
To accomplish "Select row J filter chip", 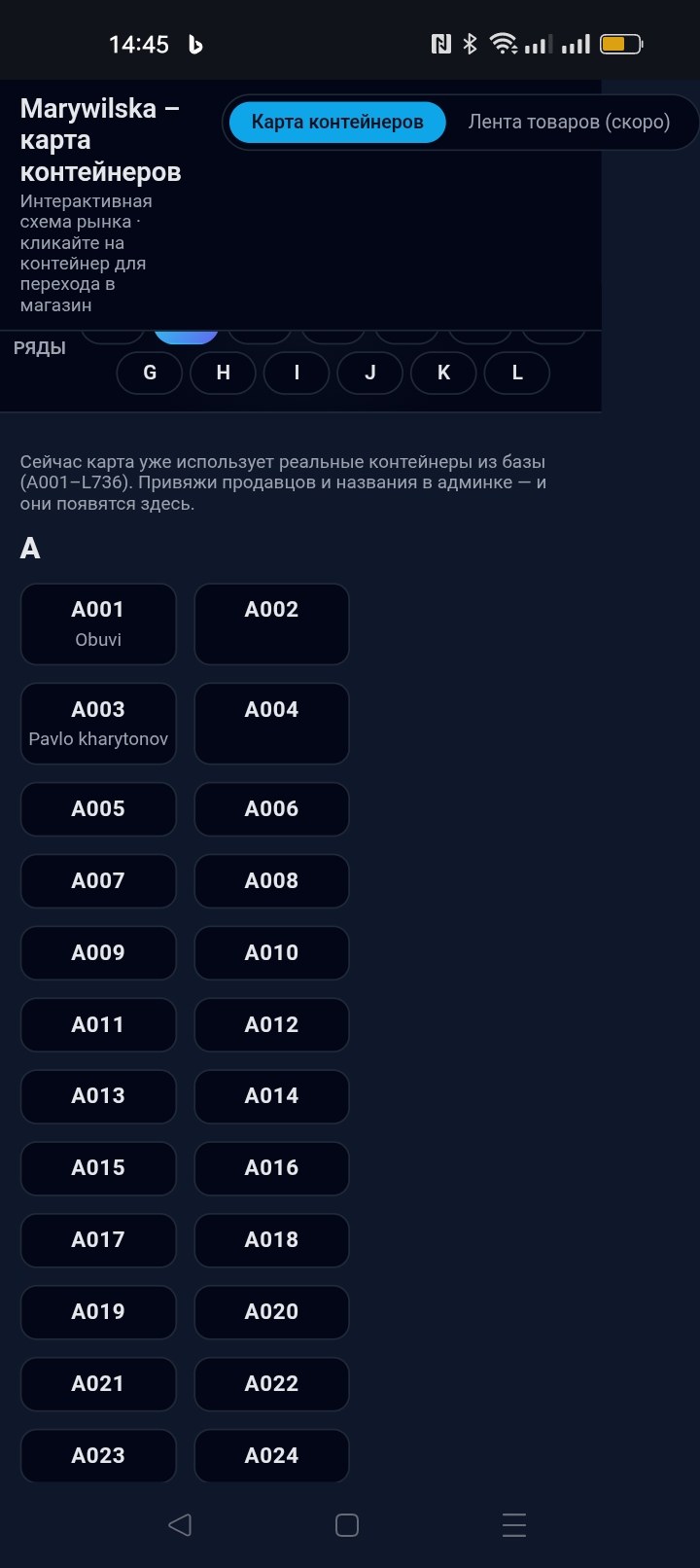I will (369, 373).
